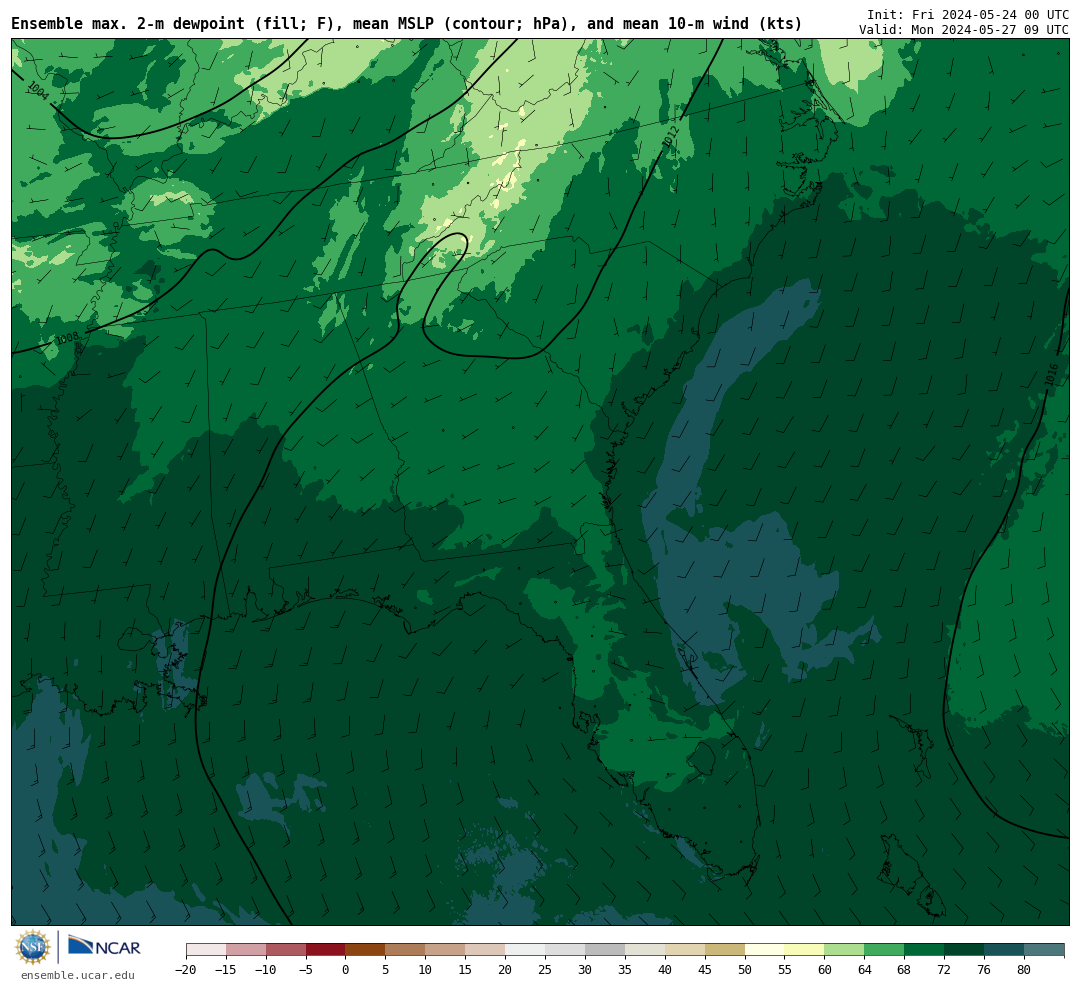Click the 0 colorbar tick label

(346, 970)
